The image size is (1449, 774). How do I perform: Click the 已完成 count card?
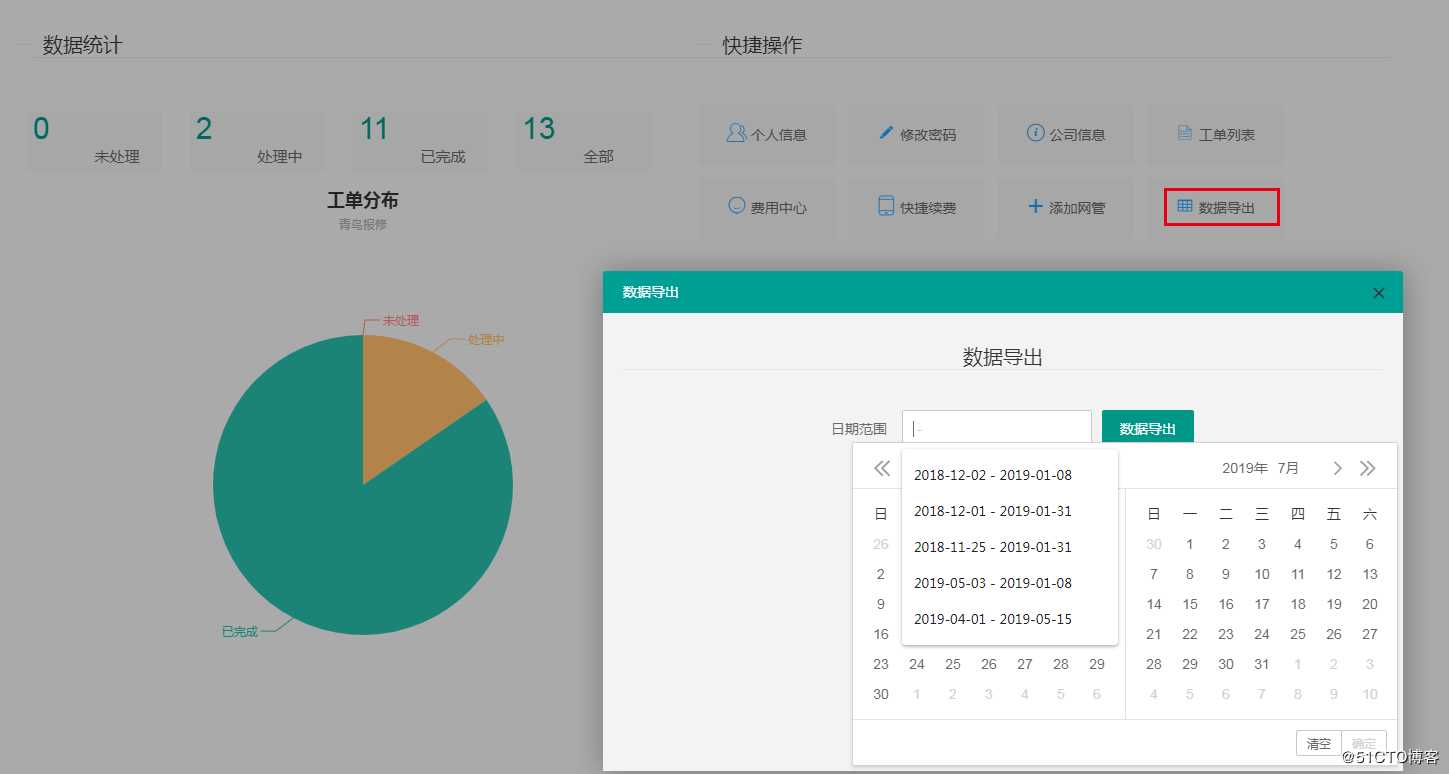pyautogui.click(x=420, y=140)
